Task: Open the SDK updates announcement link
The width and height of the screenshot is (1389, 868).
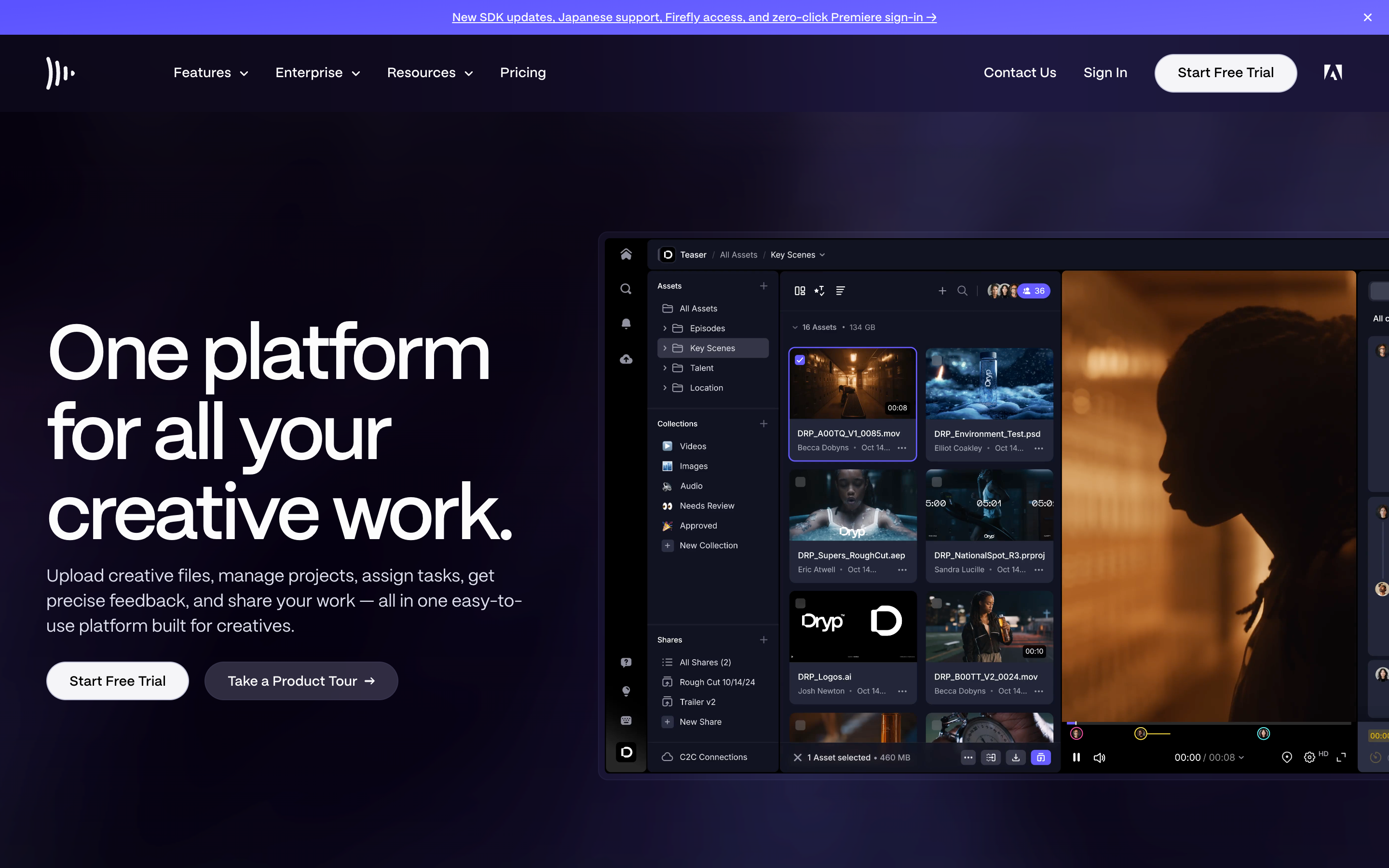Action: [x=694, y=17]
